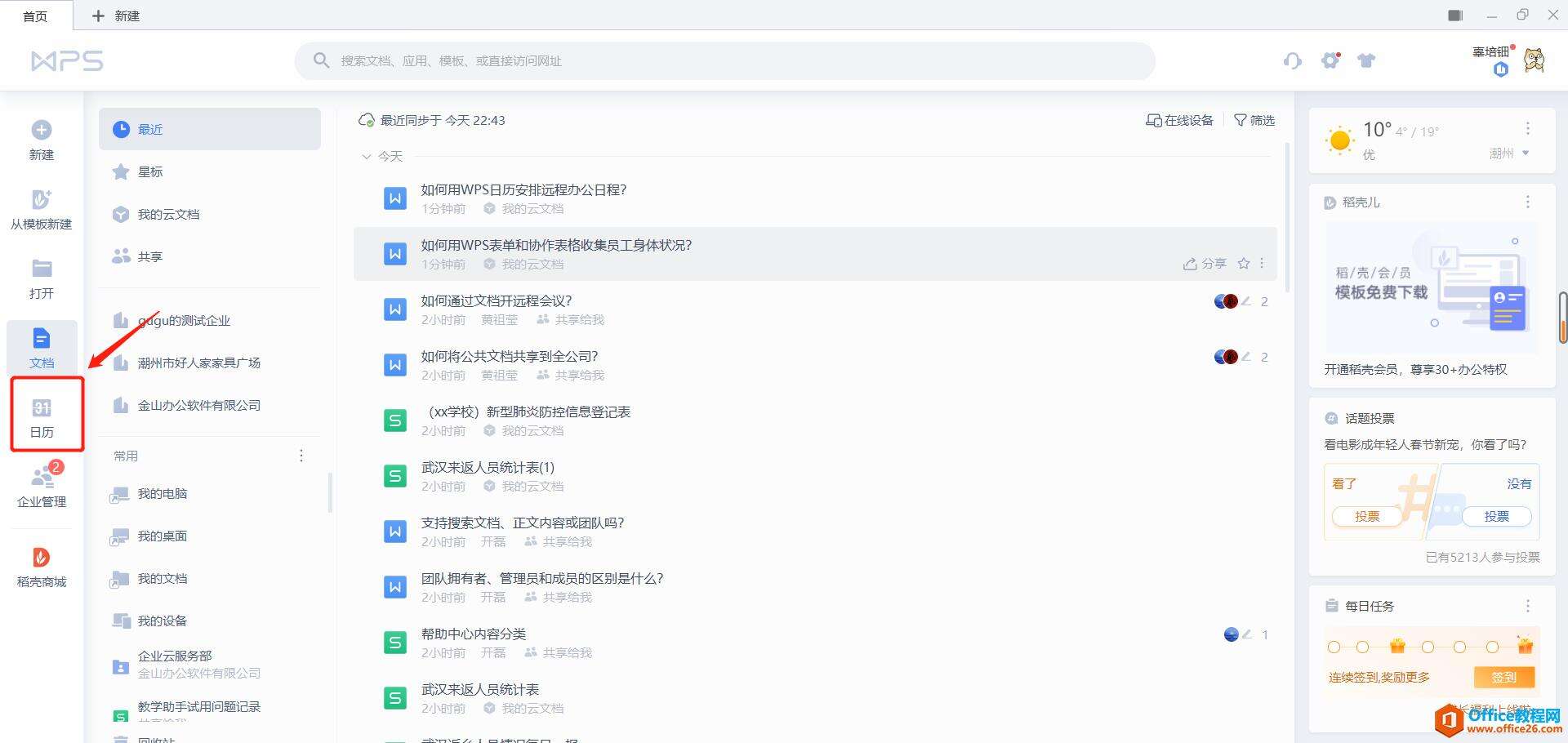Click the 签到 sign-in button
The width and height of the screenshot is (1568, 743).
(1503, 677)
